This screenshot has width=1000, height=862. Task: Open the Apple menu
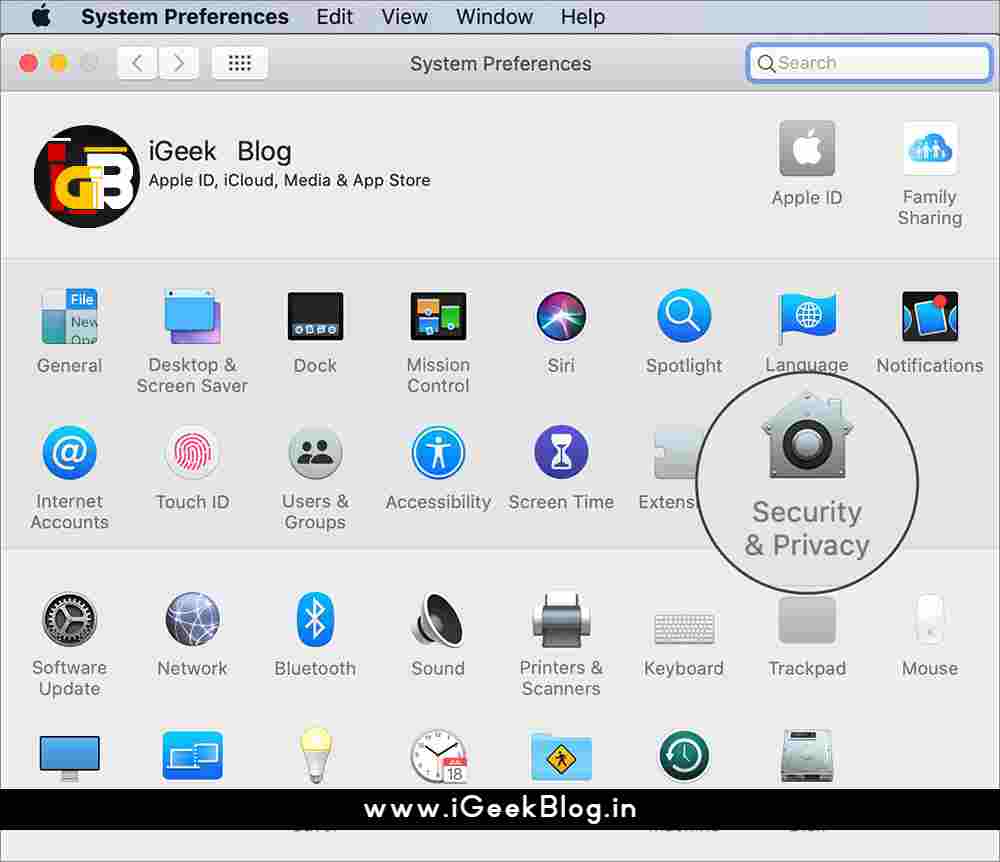(x=41, y=16)
